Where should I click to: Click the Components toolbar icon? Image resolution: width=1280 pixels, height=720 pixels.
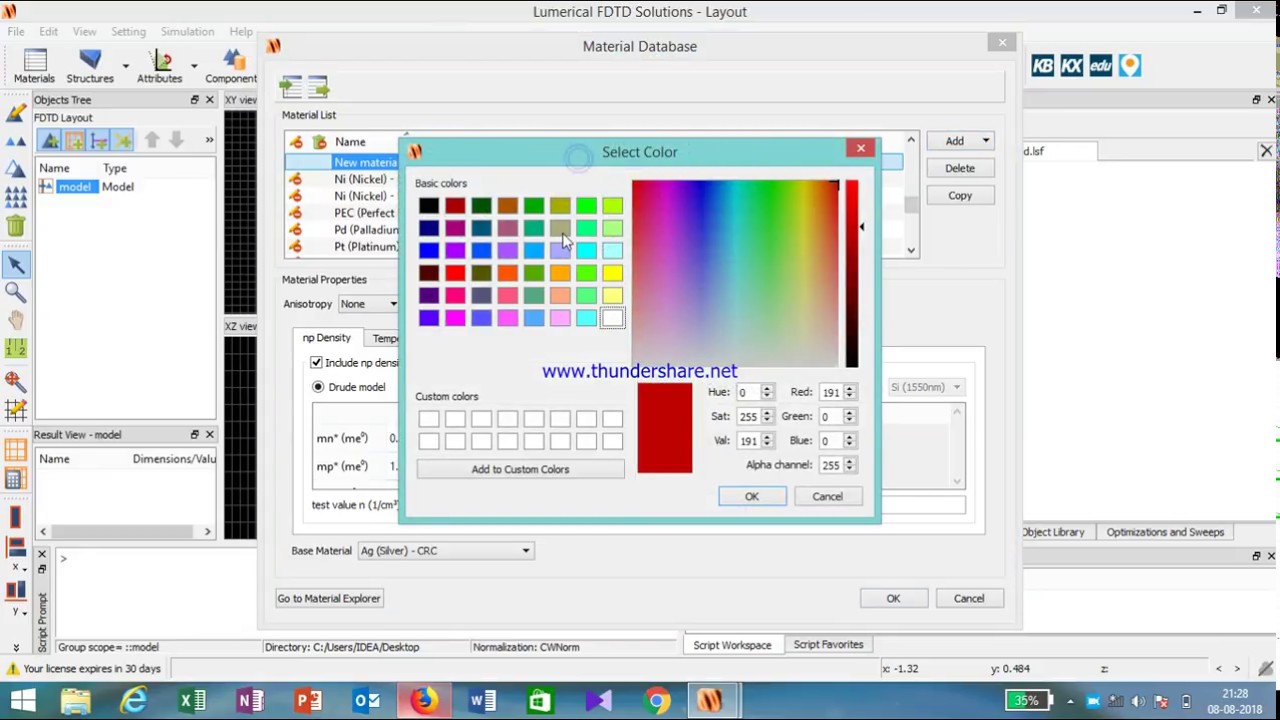[232, 66]
